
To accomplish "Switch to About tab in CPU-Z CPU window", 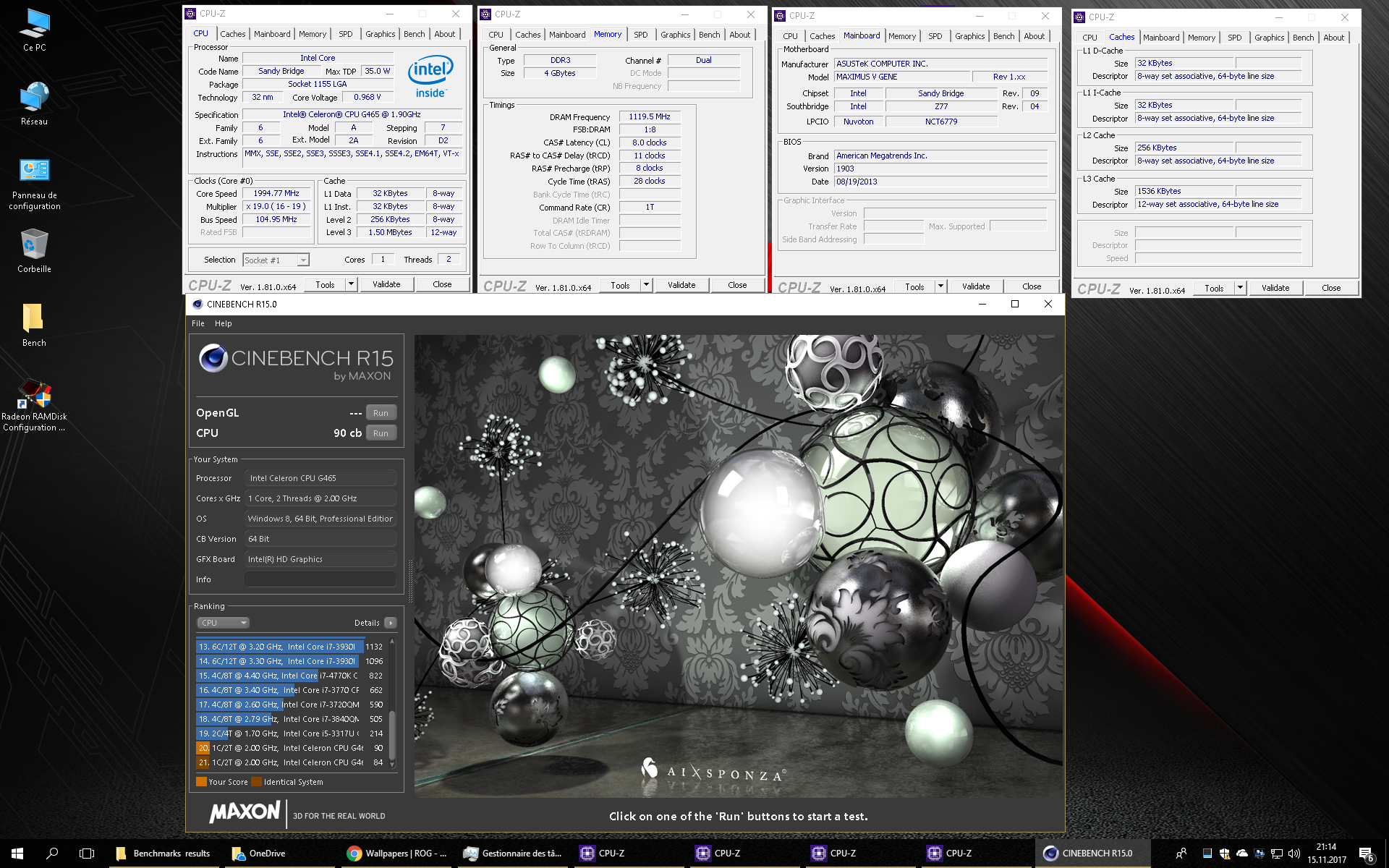I will (x=445, y=34).
